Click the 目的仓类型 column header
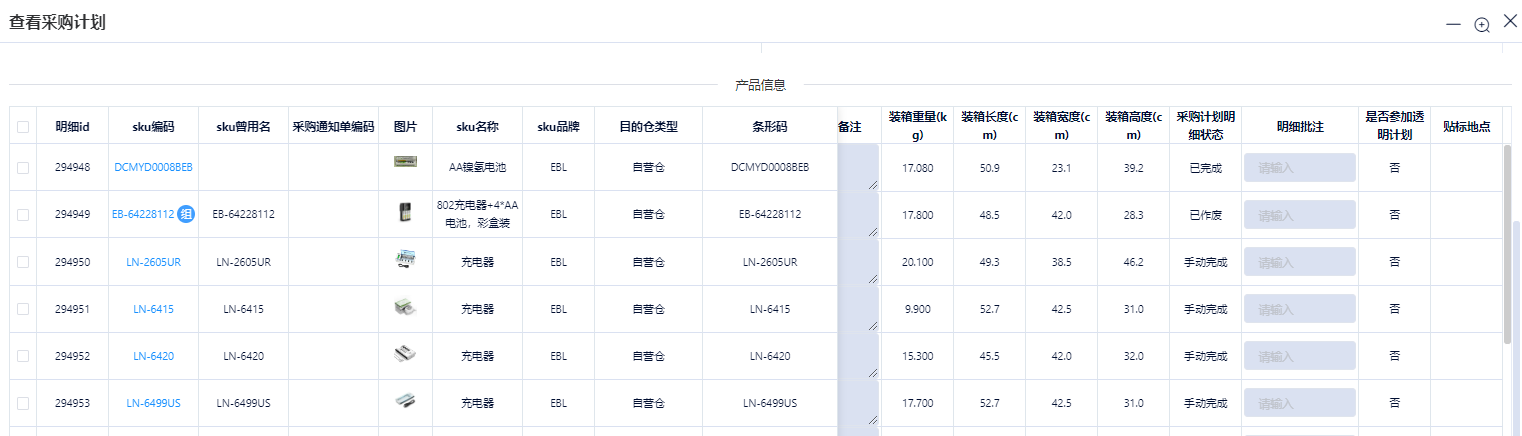 pos(648,127)
